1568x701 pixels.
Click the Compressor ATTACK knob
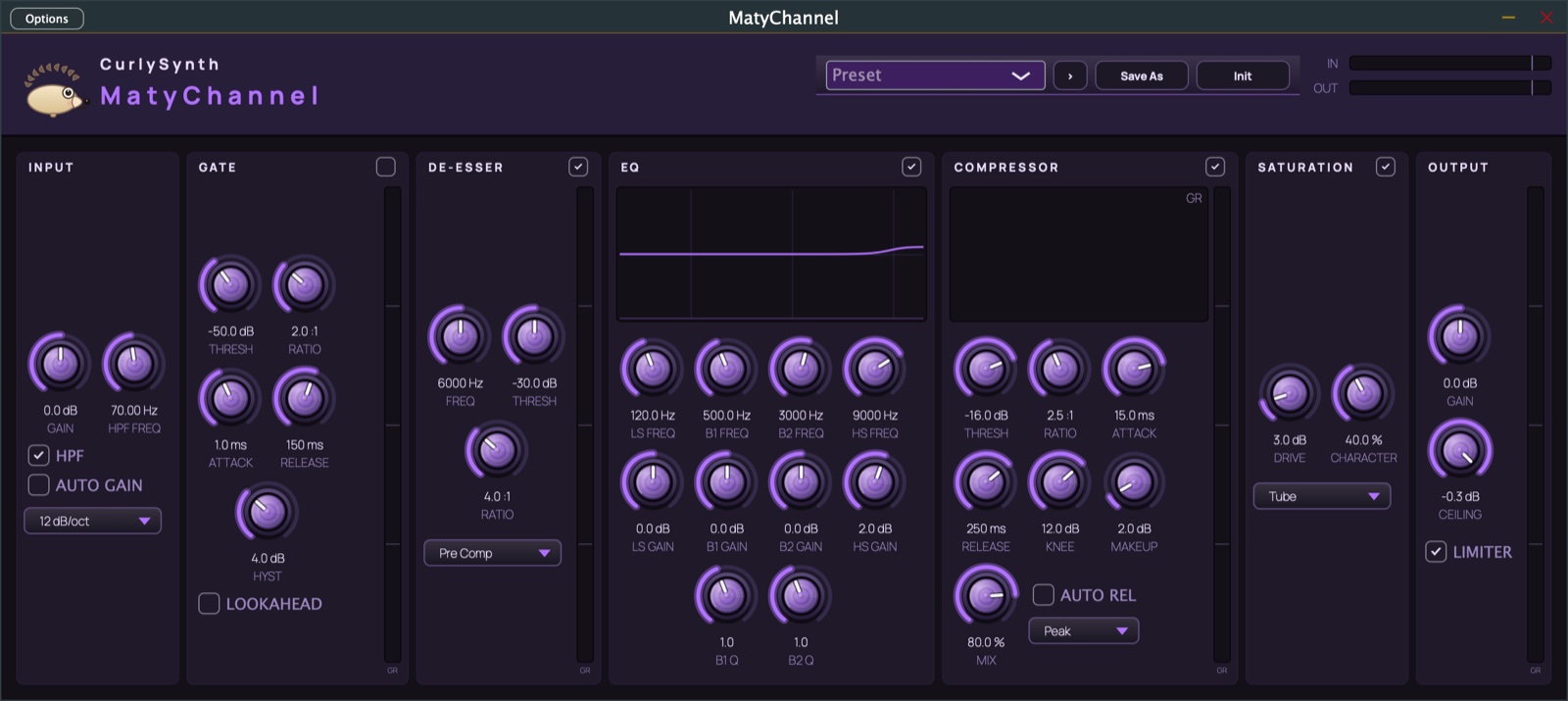tap(1134, 369)
